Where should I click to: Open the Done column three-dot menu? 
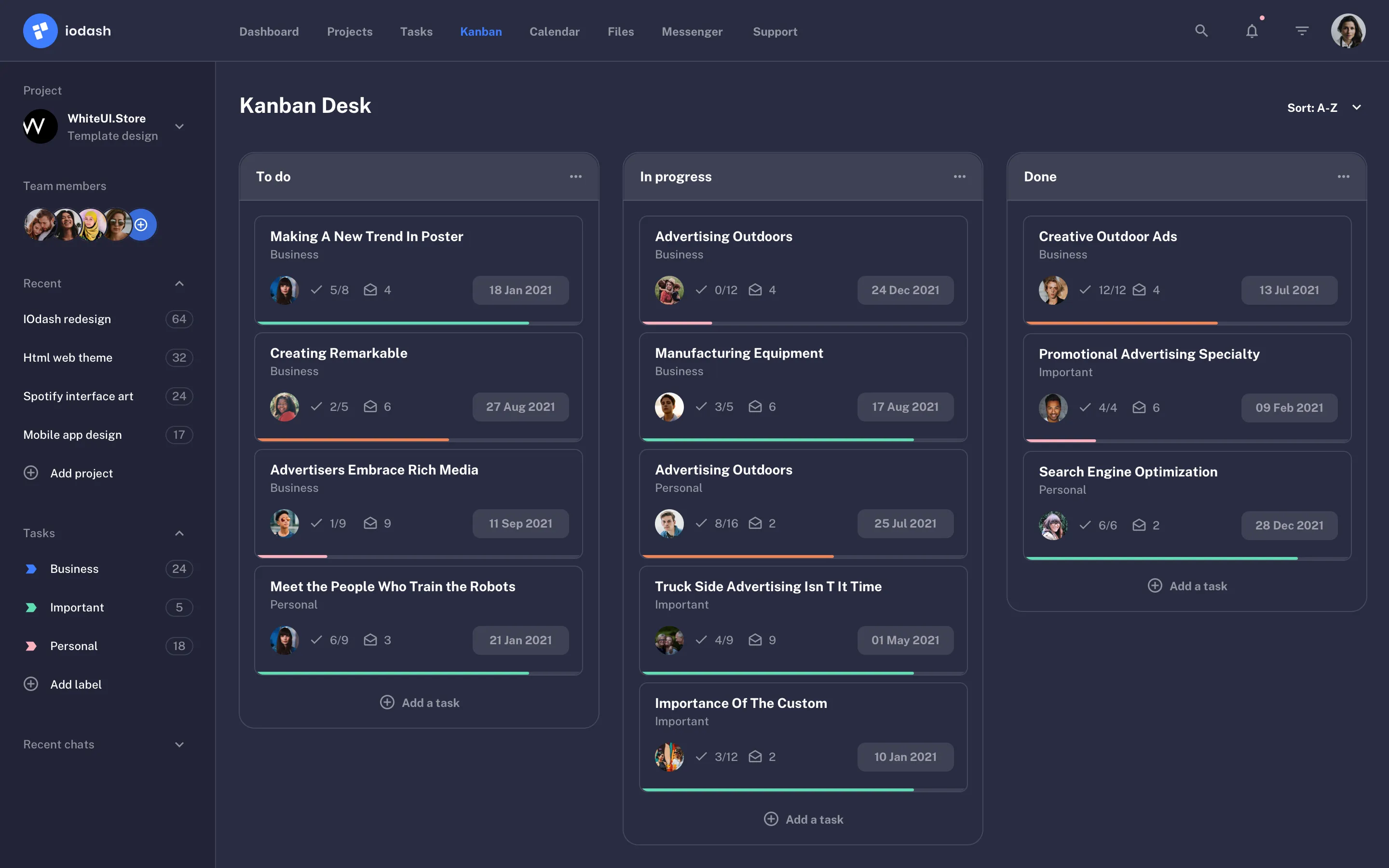1343,177
